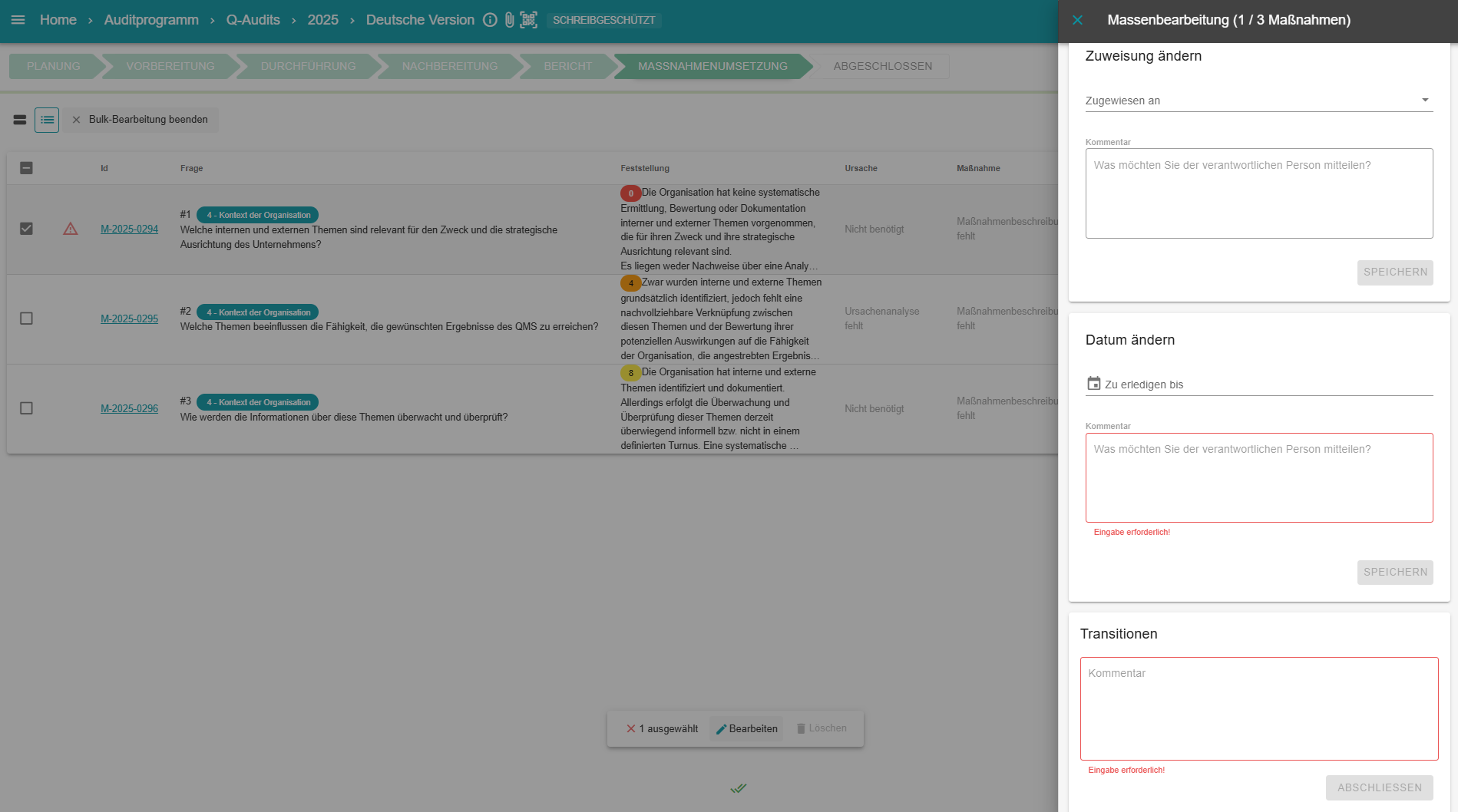
Task: Open the ABGESCHLOSSEN workflow stage
Action: click(882, 66)
